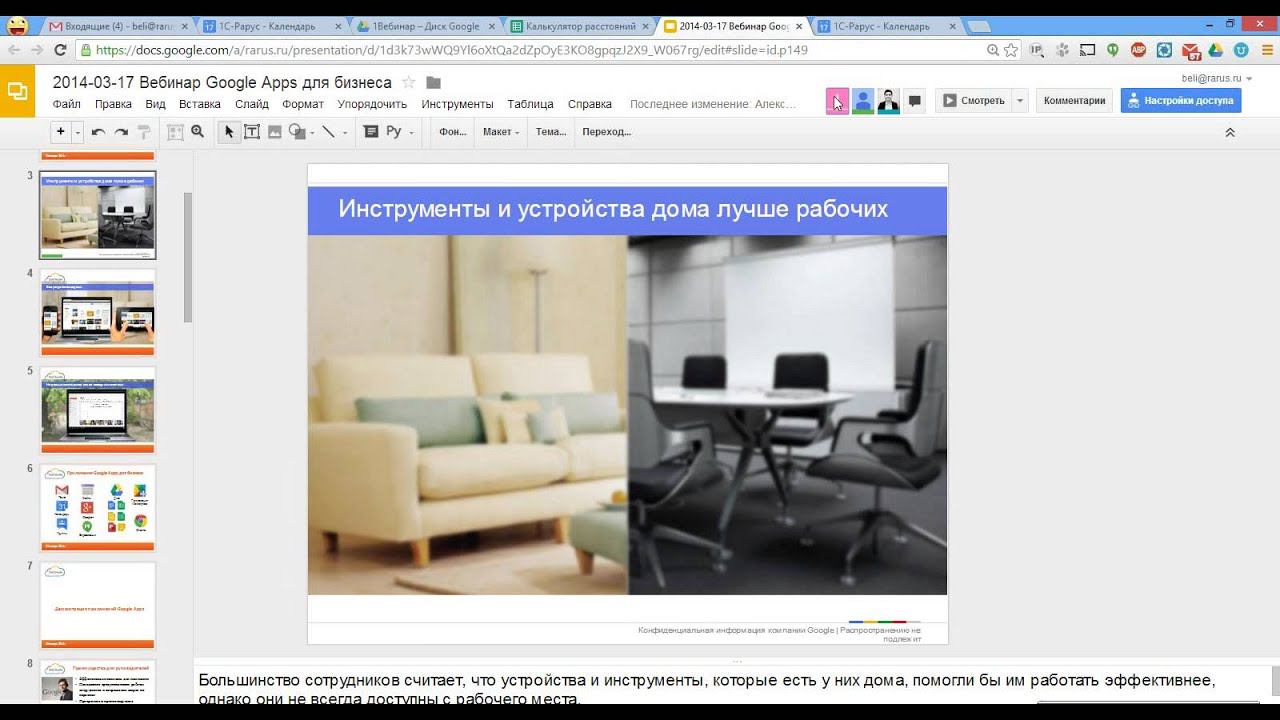Click the collaborator photo avatar
Image resolution: width=1280 pixels, height=720 pixels.
click(x=888, y=101)
